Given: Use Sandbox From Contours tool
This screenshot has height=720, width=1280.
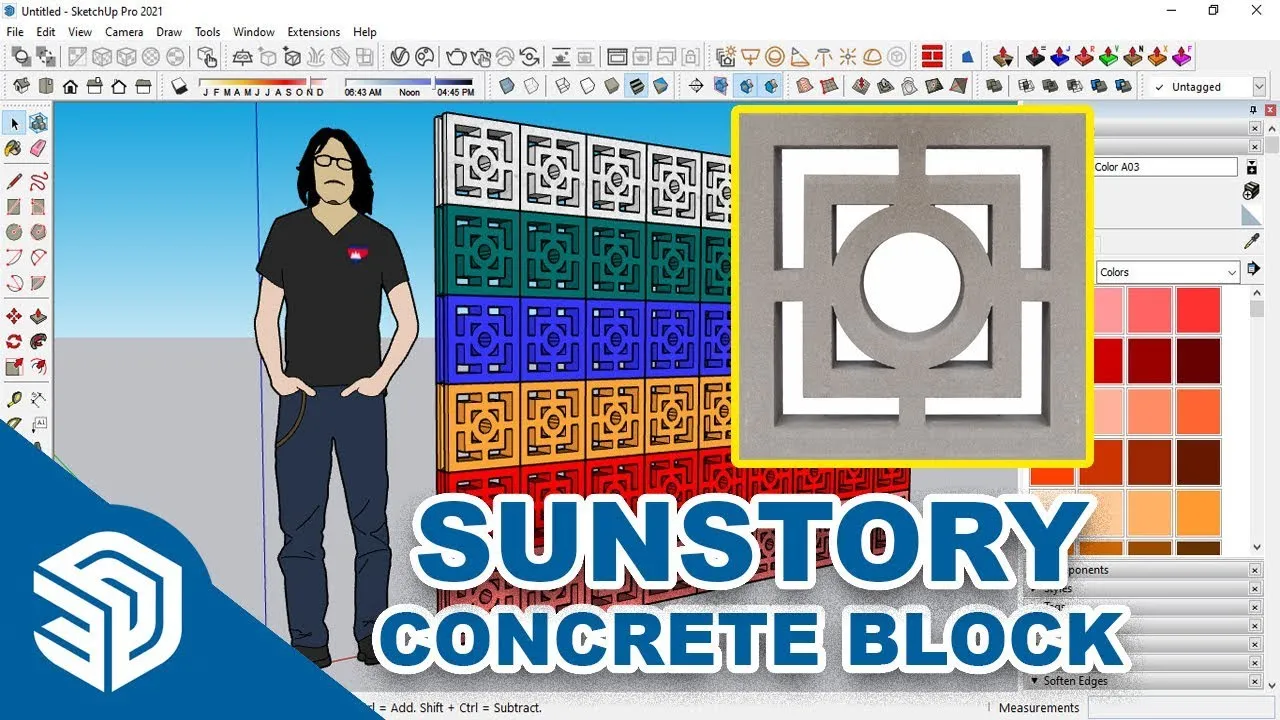Looking at the screenshot, I should coord(803,86).
